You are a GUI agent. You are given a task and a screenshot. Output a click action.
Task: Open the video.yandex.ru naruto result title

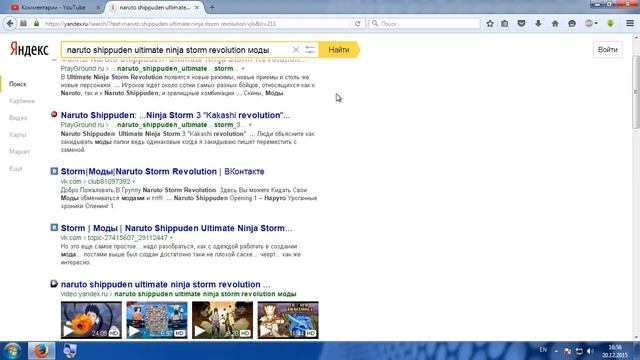point(165,284)
